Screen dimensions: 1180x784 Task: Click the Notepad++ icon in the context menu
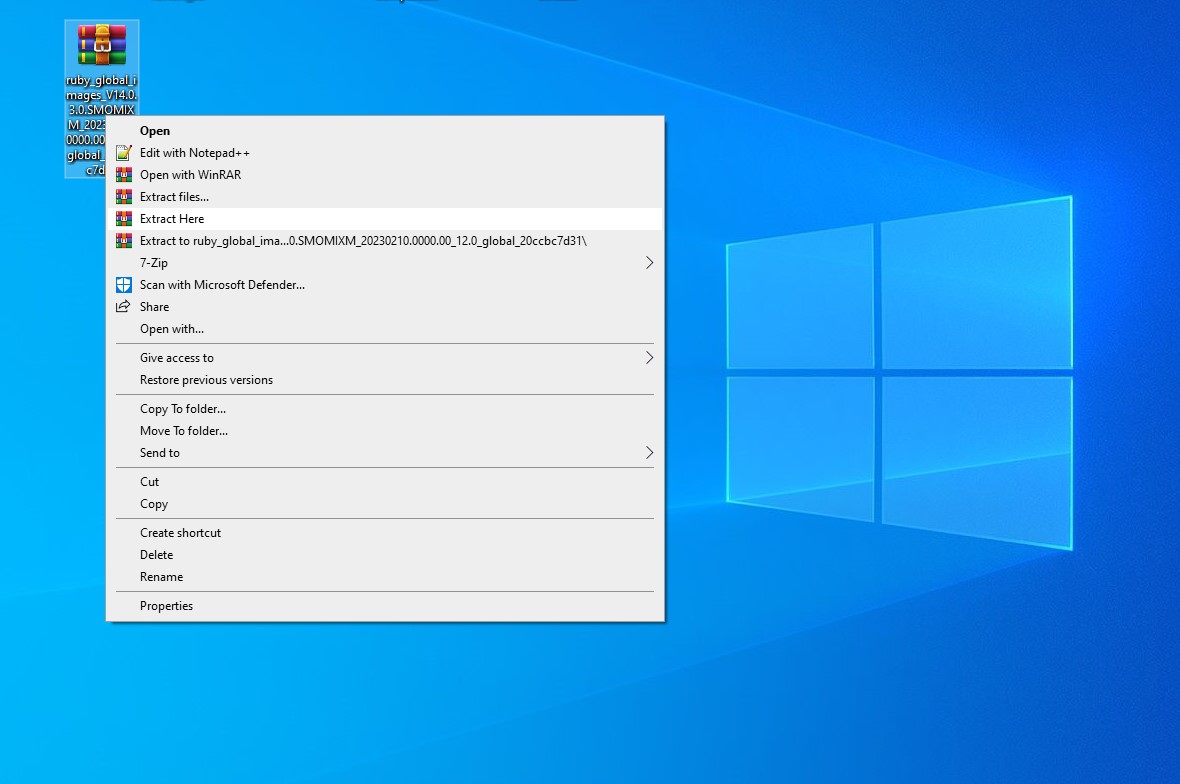tap(123, 153)
